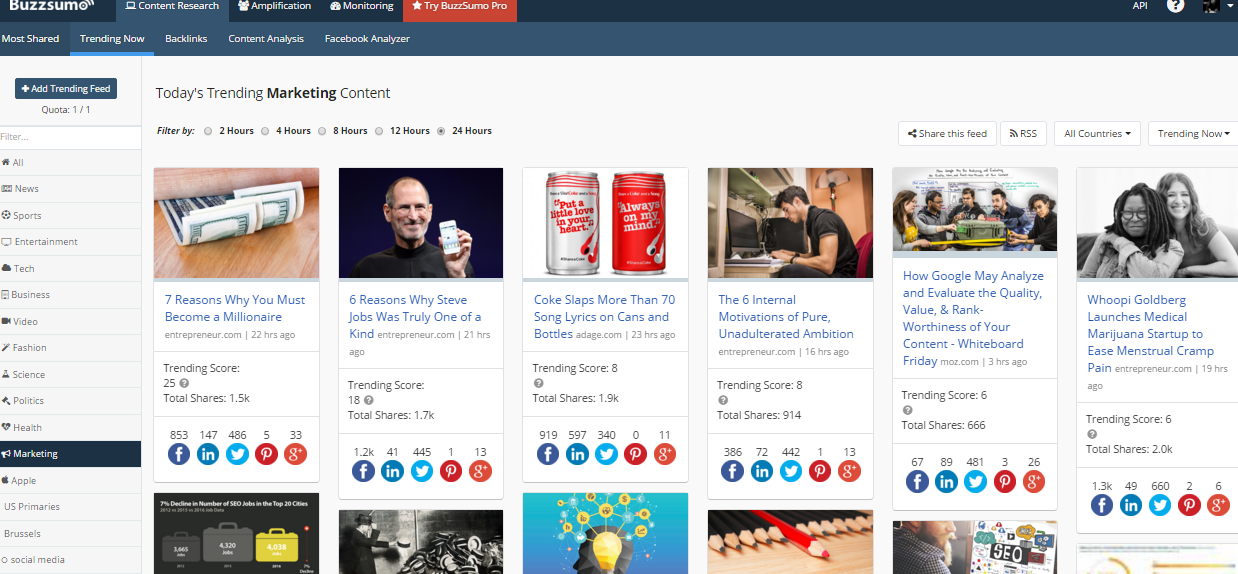
Task: Switch to the Facebook Analyzer tab
Action: 367,38
